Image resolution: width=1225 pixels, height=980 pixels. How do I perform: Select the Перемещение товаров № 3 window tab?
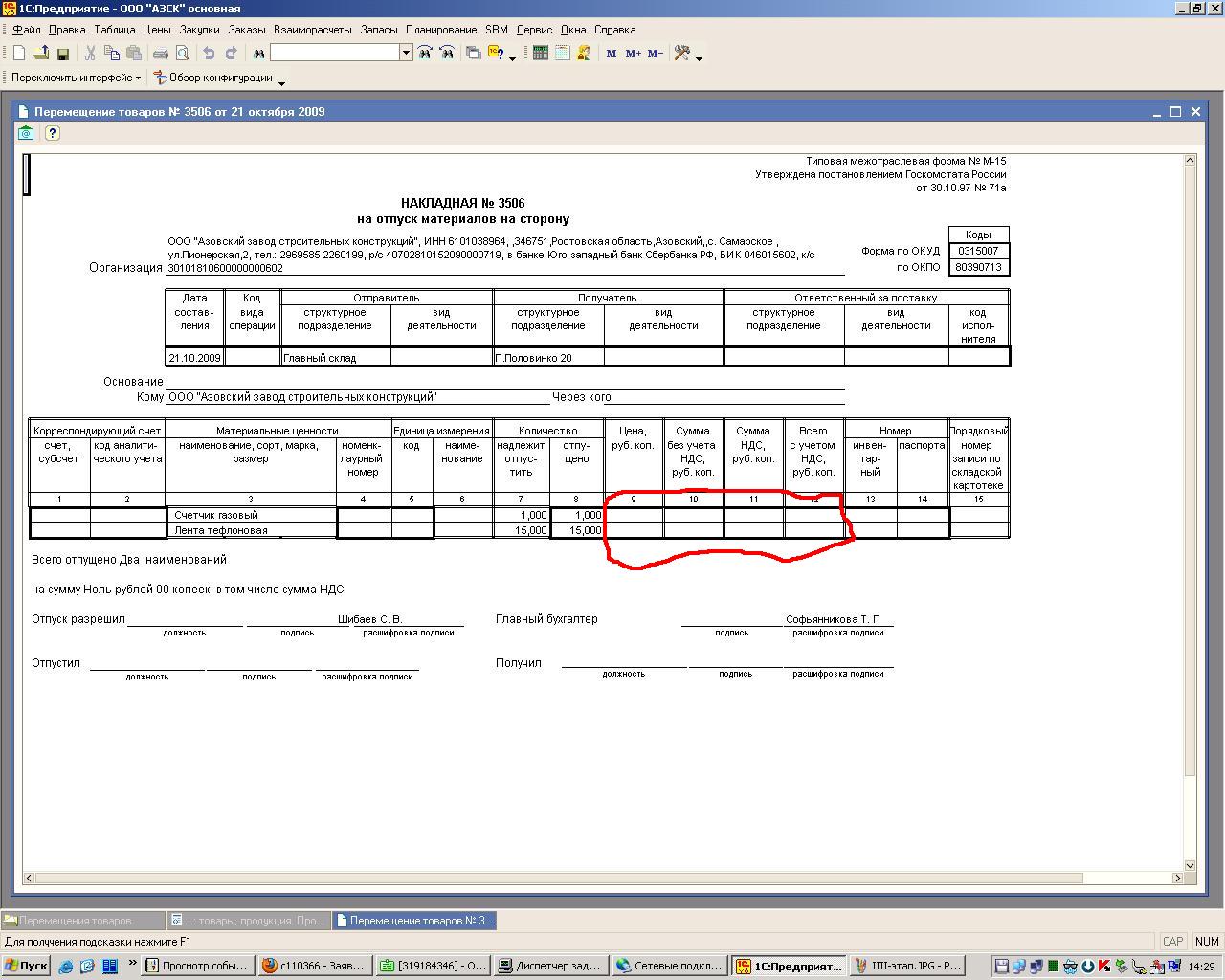point(413,921)
